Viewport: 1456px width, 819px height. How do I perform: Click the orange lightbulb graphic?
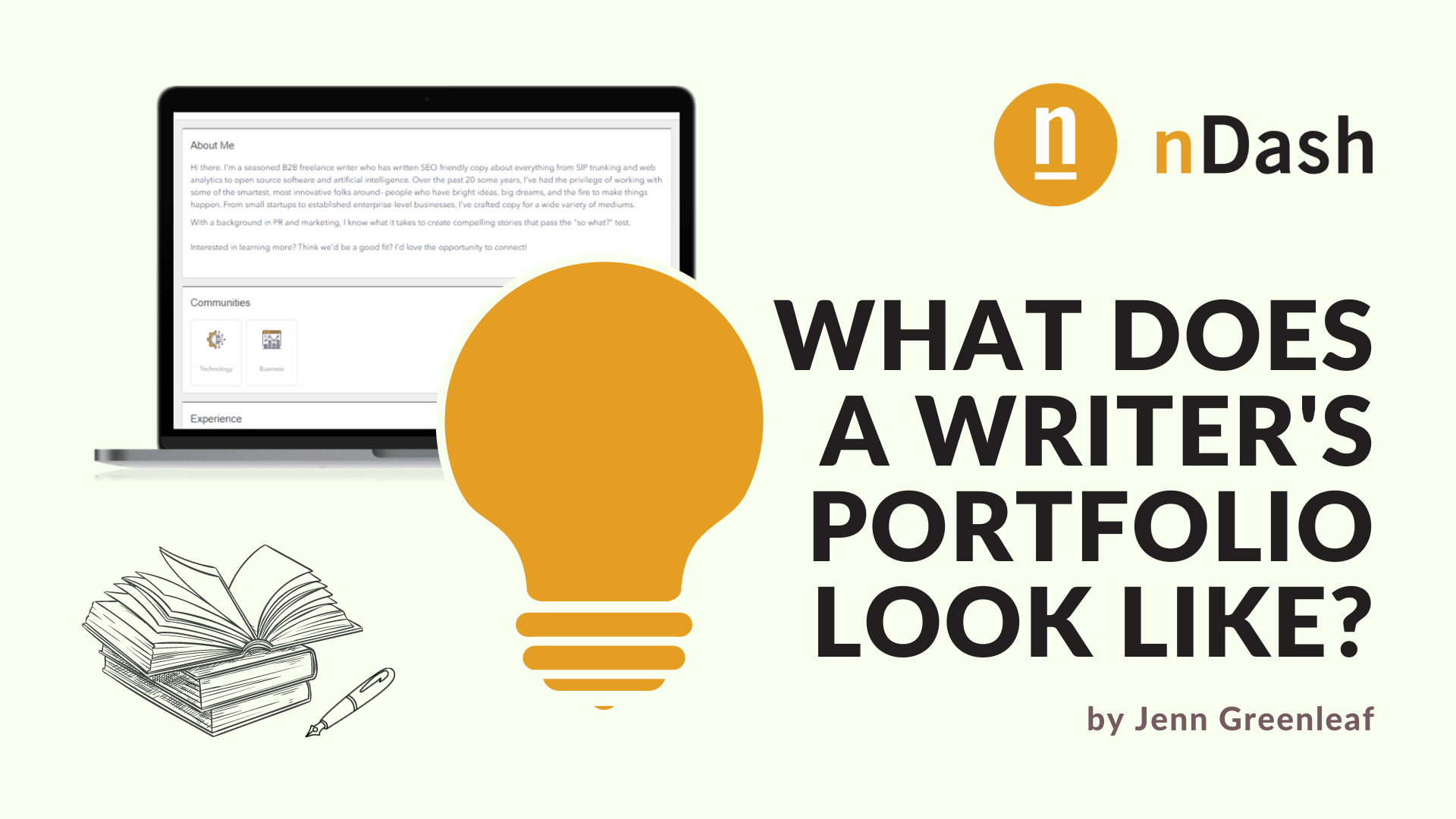tap(604, 485)
